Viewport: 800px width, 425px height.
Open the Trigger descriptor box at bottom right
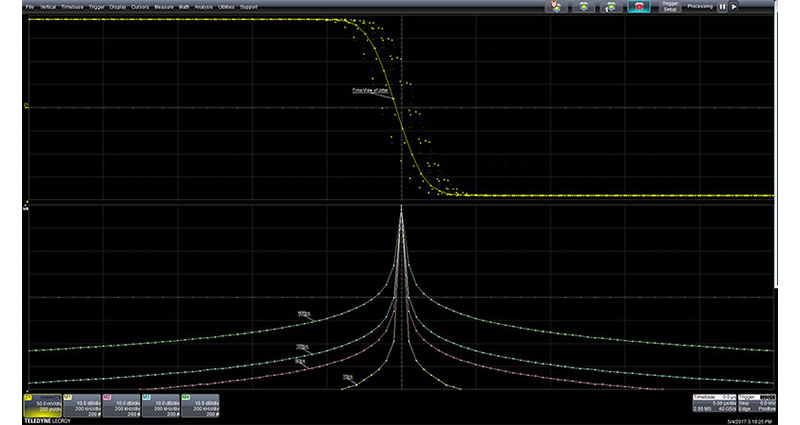(758, 403)
